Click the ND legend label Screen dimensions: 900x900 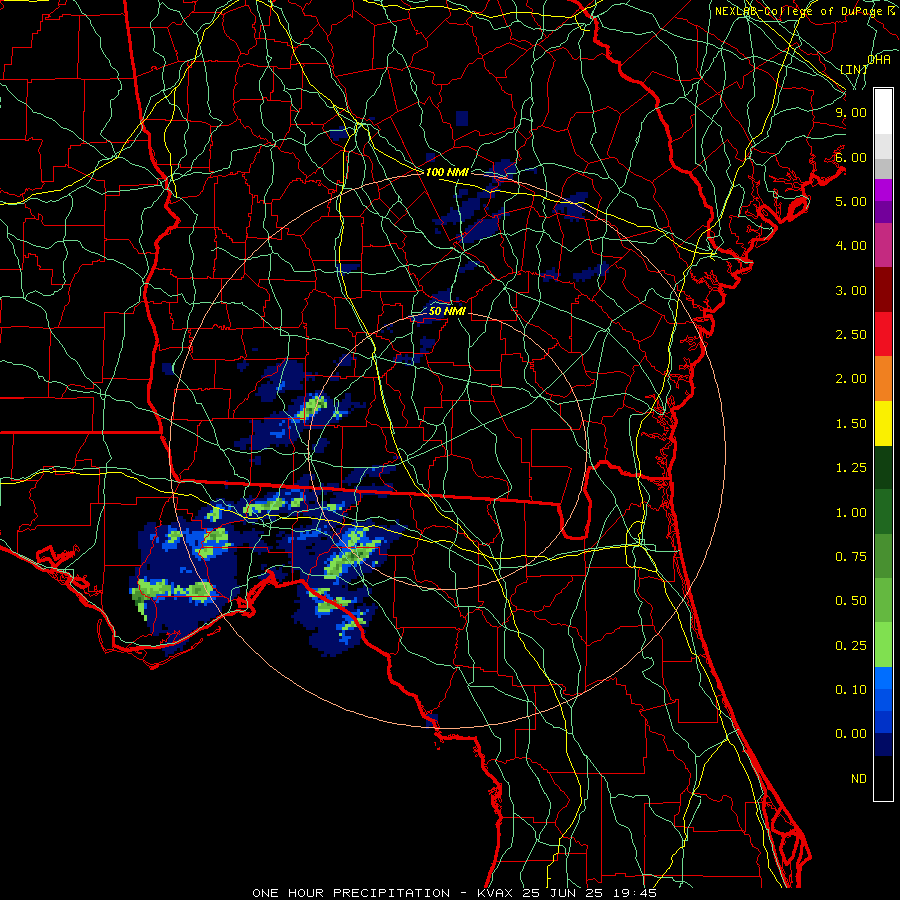coord(859,779)
